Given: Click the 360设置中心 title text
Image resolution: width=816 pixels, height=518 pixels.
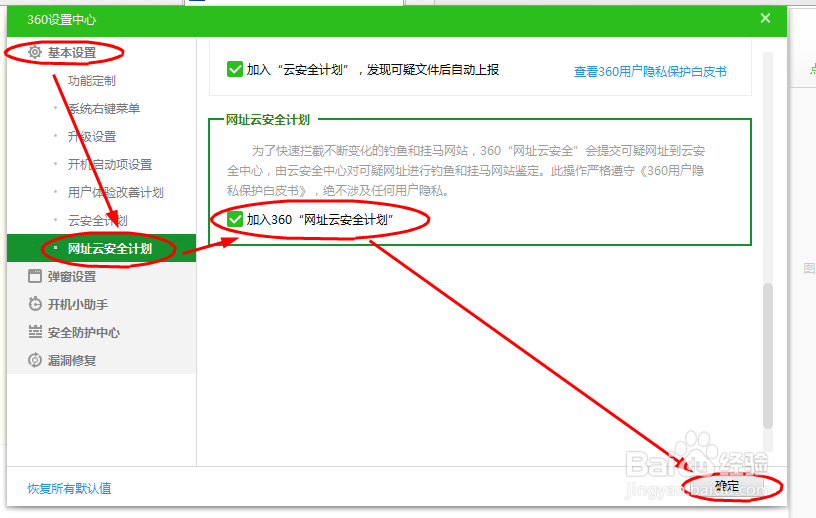Looking at the screenshot, I should (x=61, y=20).
